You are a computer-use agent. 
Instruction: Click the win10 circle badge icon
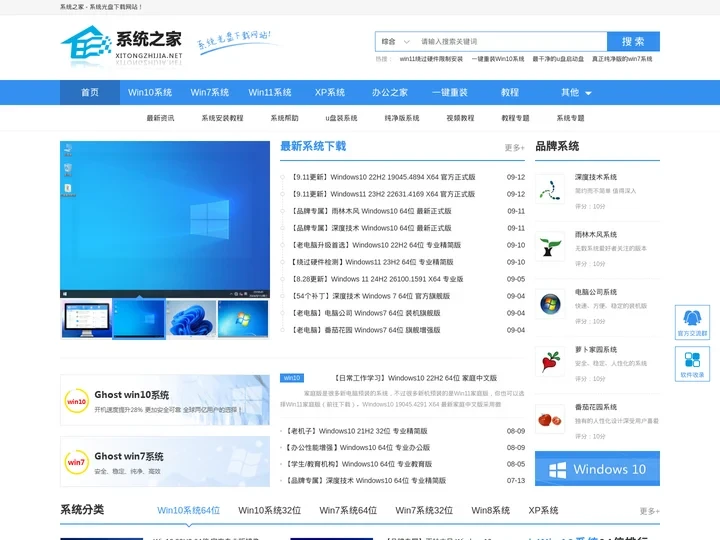[x=76, y=401]
